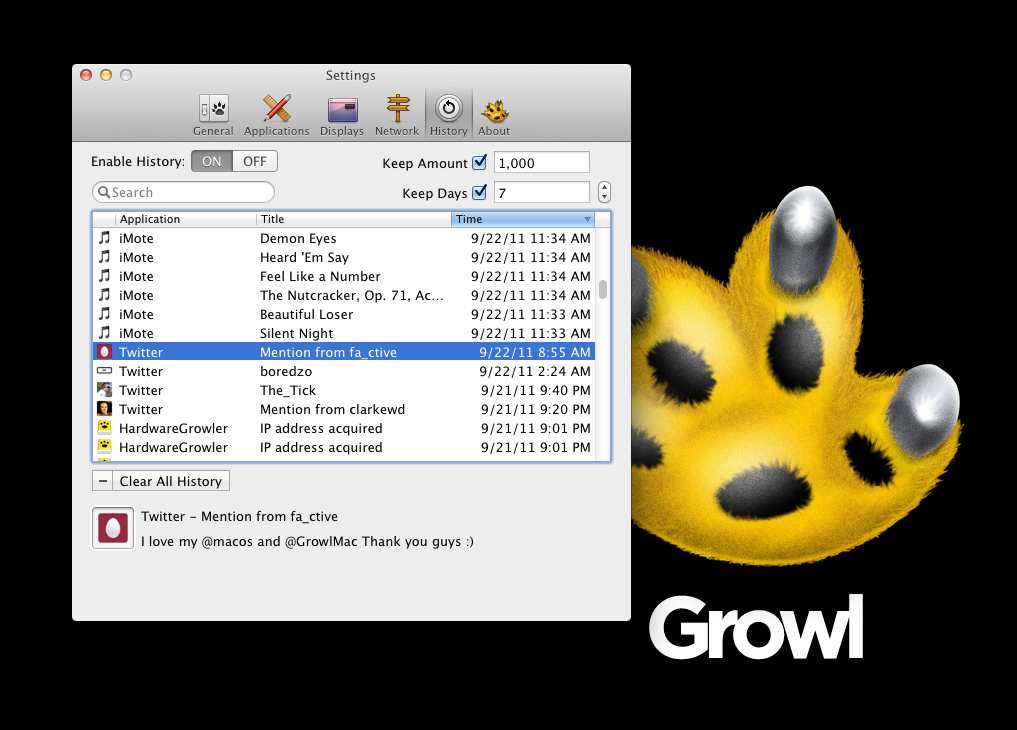Click music note icon beside Heard 'Em Say
The height and width of the screenshot is (730, 1017).
tap(104, 257)
